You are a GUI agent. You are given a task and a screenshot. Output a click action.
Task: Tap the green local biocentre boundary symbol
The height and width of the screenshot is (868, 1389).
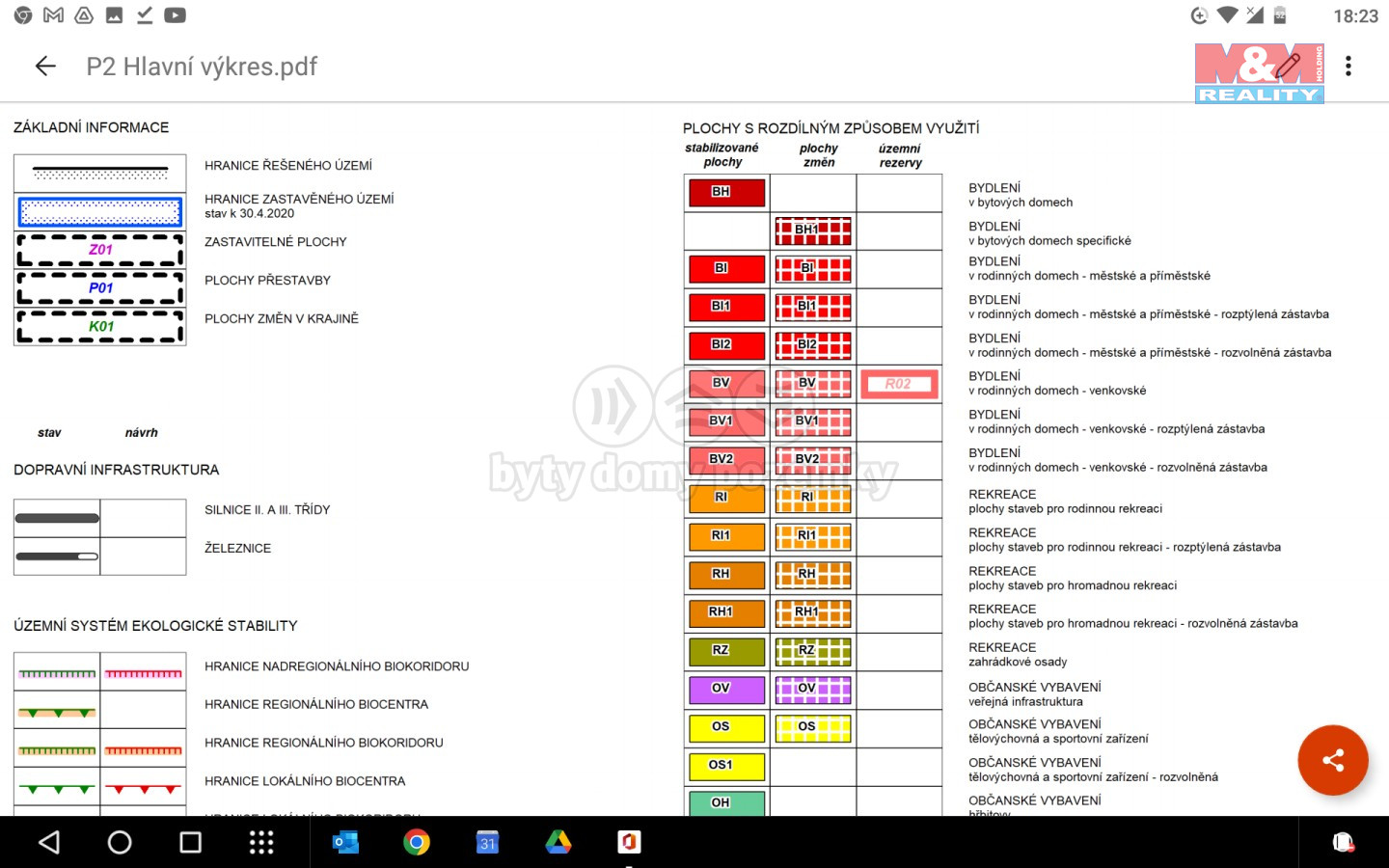point(58,789)
